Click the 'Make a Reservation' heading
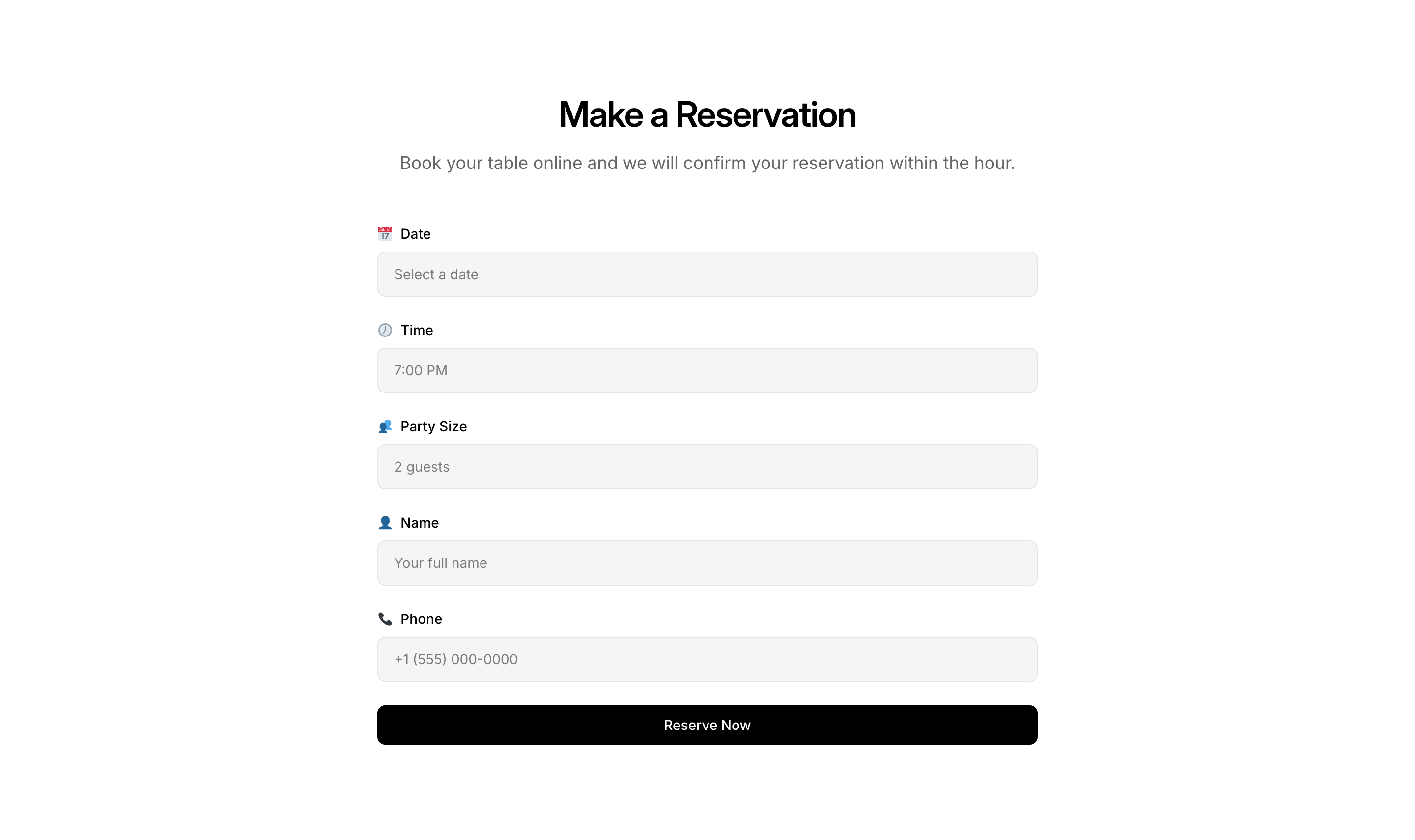The image size is (1415, 840). (x=707, y=114)
